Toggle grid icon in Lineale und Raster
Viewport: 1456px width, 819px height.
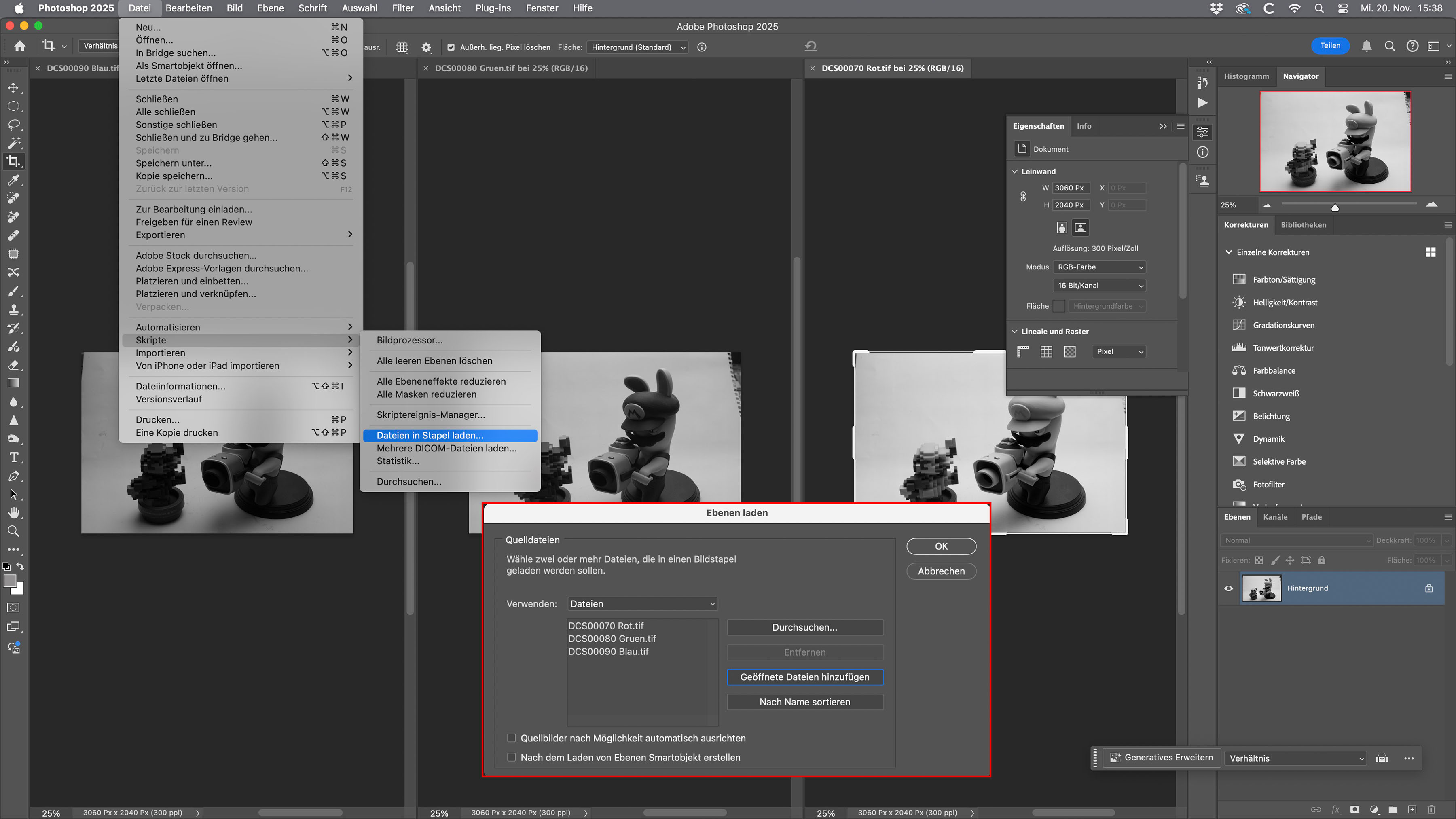1046,351
